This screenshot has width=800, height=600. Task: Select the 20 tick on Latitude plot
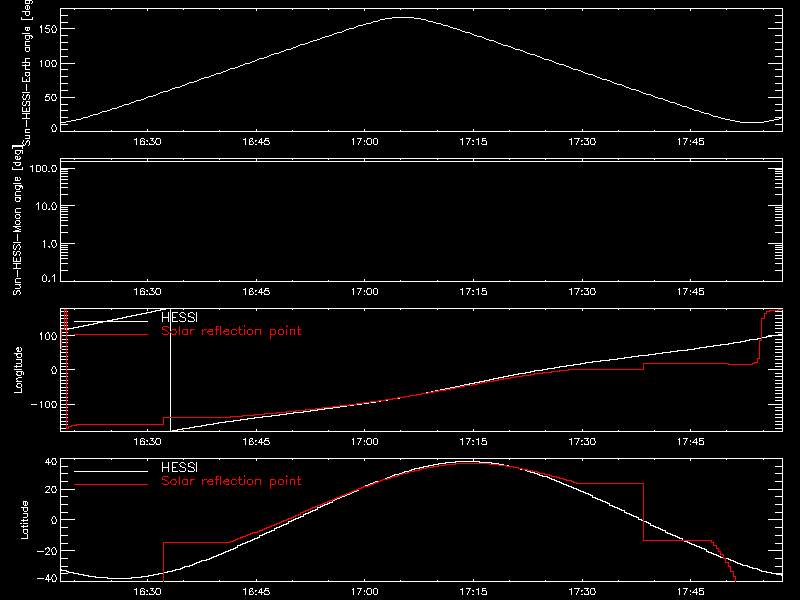coord(51,490)
